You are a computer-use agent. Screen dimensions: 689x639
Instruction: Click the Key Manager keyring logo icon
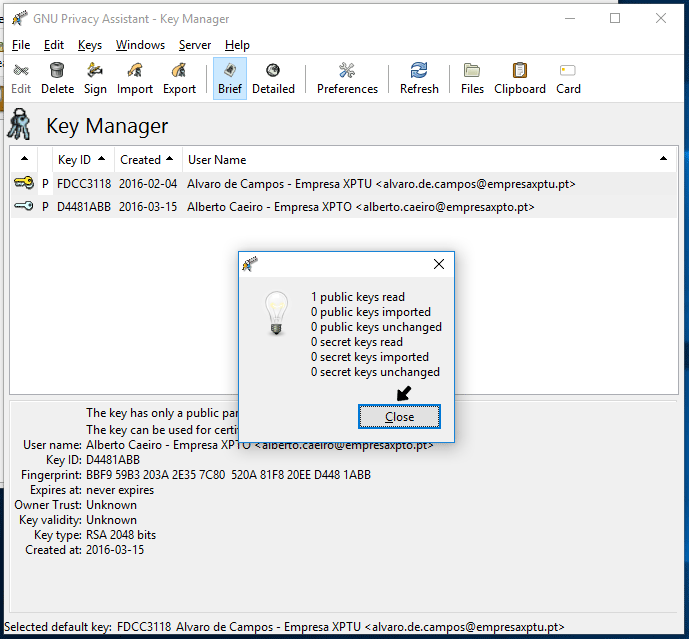tap(19, 124)
